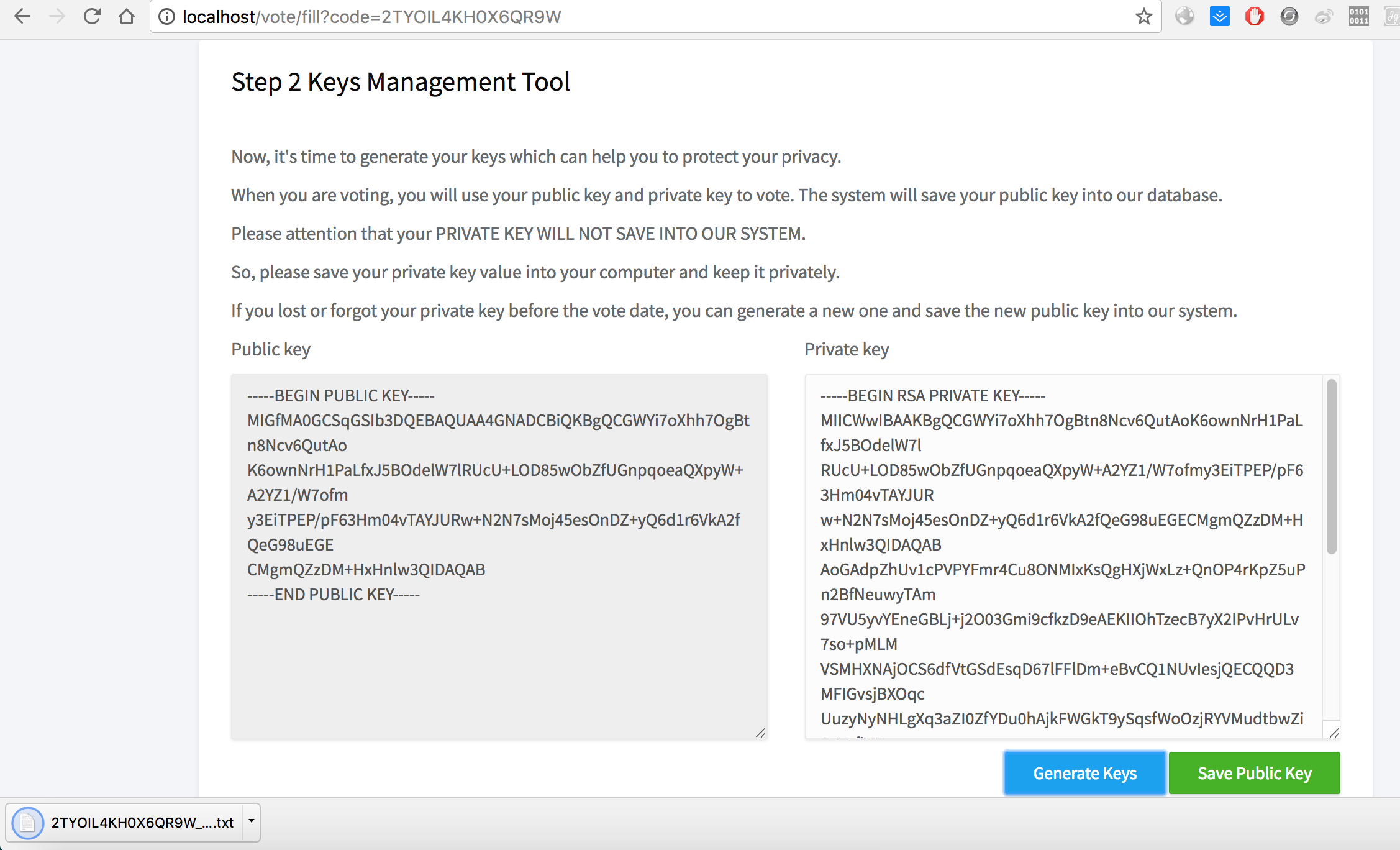
Task: Click the browser back arrow
Action: [x=22, y=17]
